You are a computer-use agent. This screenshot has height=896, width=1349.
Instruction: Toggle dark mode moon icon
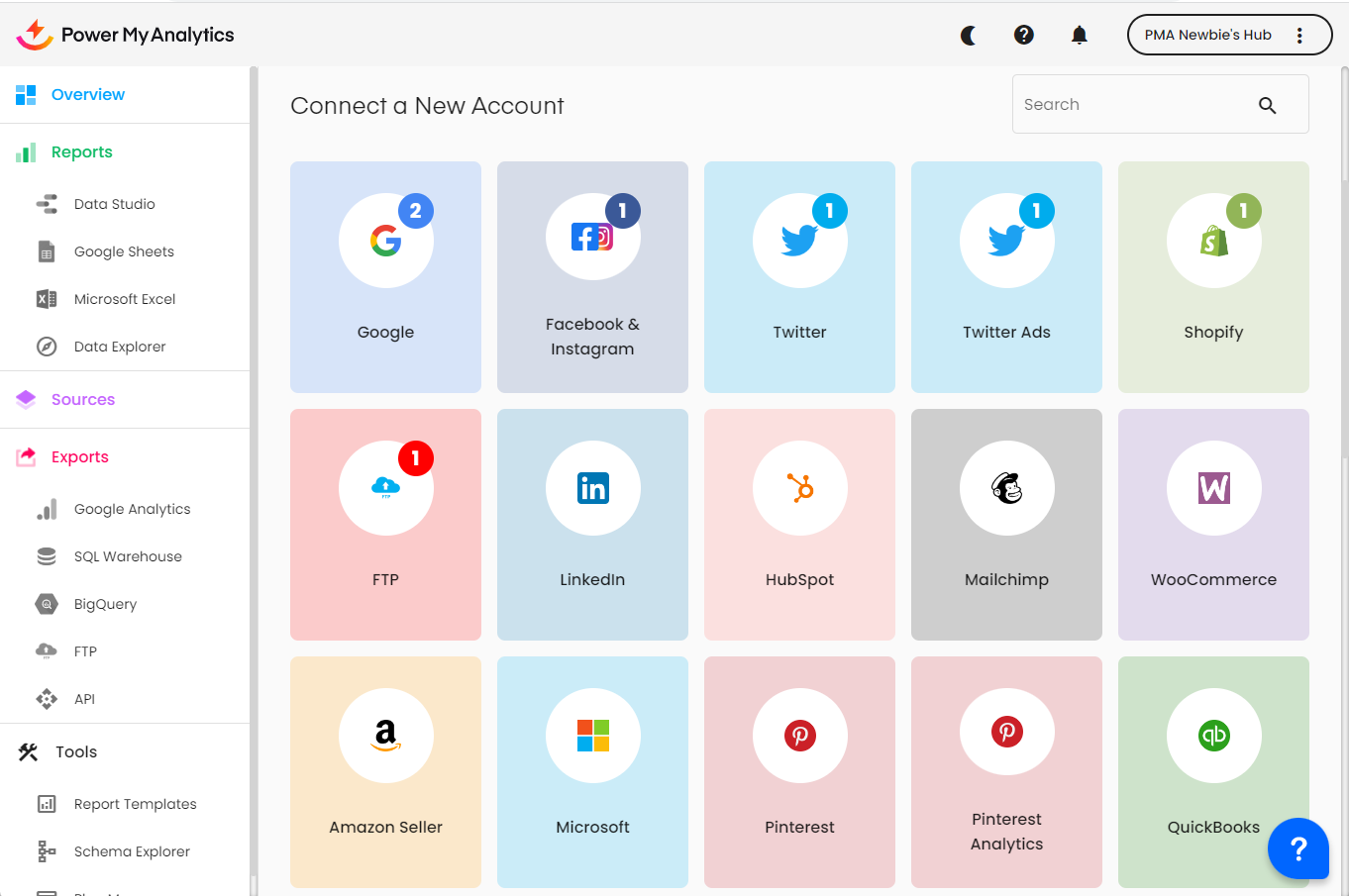[x=969, y=36]
